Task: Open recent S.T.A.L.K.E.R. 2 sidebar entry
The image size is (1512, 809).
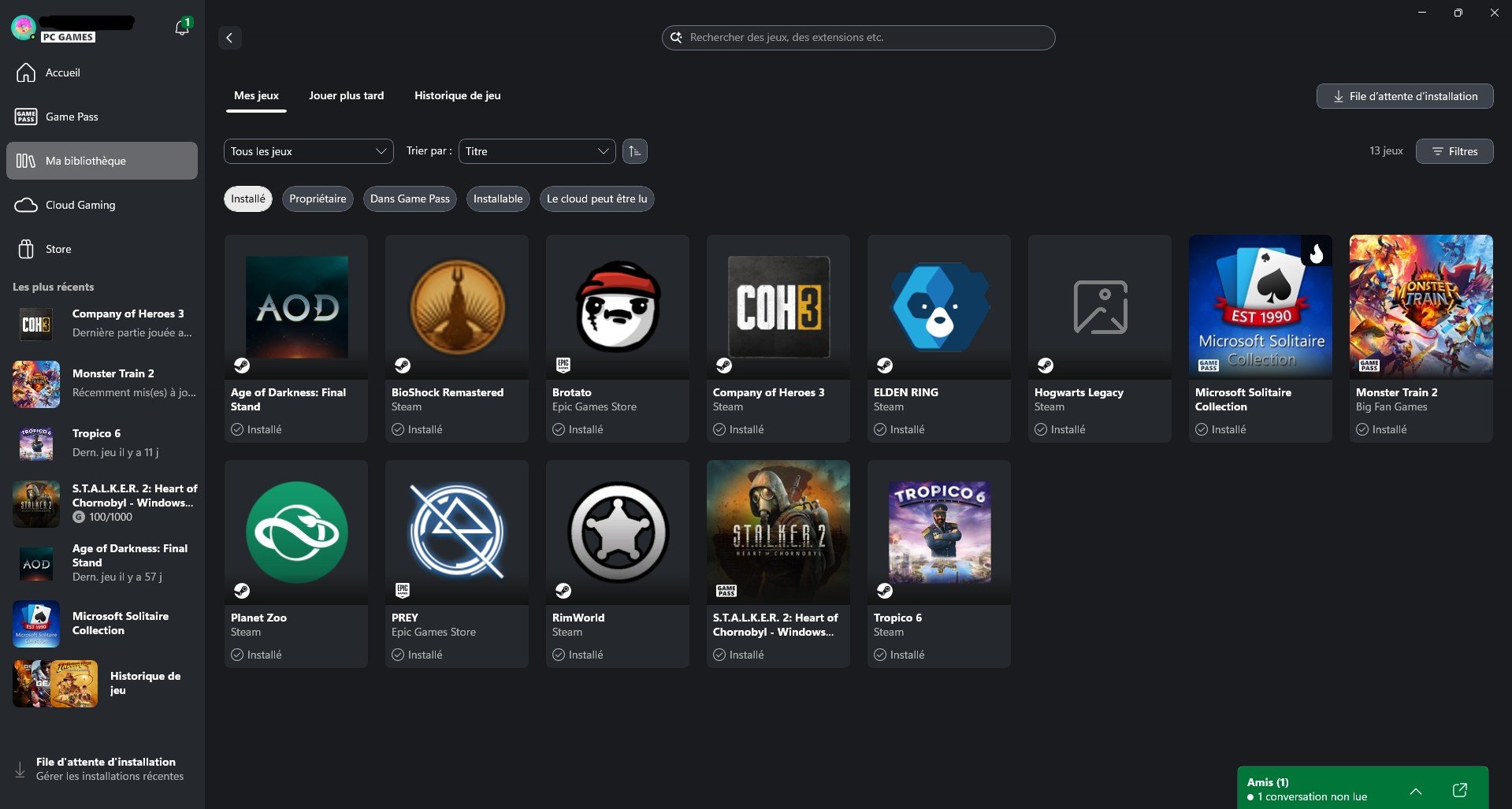Action: coord(102,503)
